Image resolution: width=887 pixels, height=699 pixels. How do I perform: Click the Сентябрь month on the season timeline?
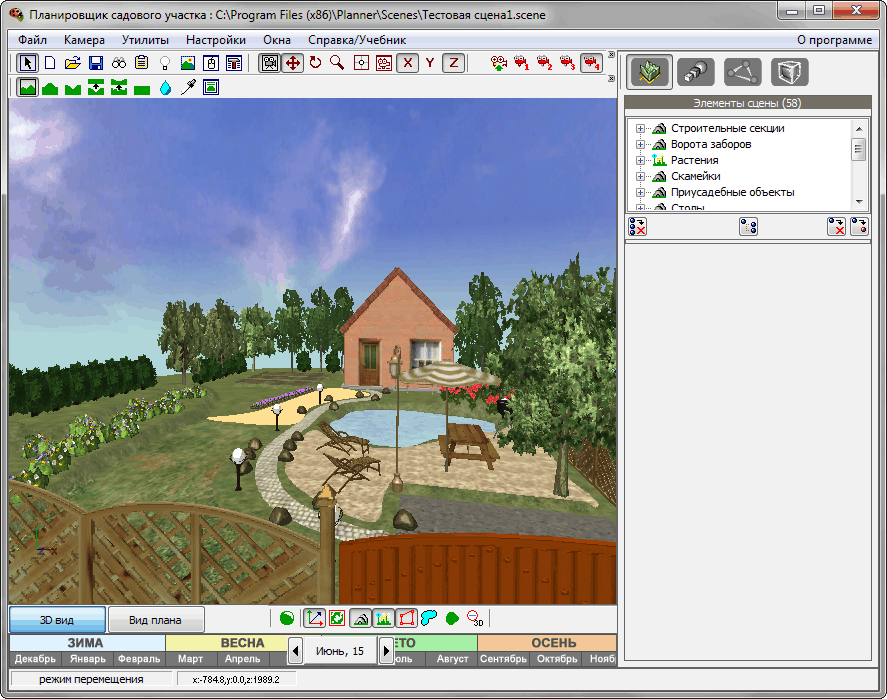503,659
